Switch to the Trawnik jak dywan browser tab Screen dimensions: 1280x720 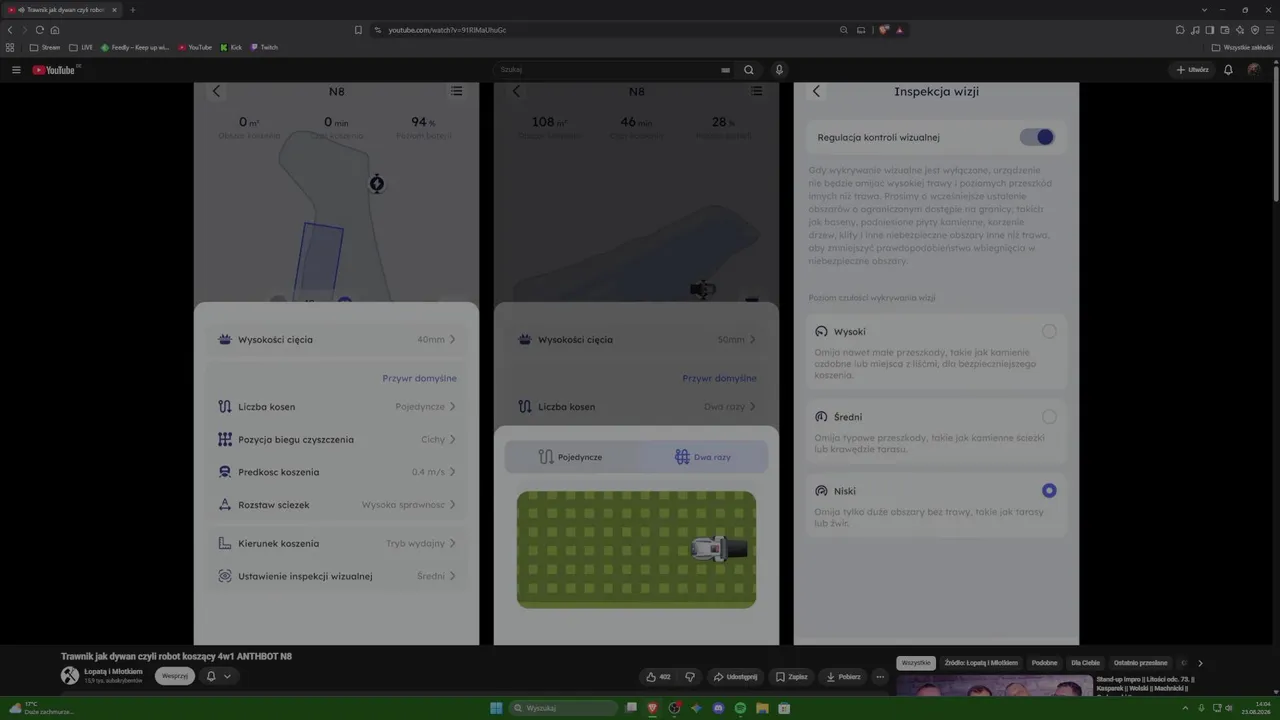pos(61,10)
